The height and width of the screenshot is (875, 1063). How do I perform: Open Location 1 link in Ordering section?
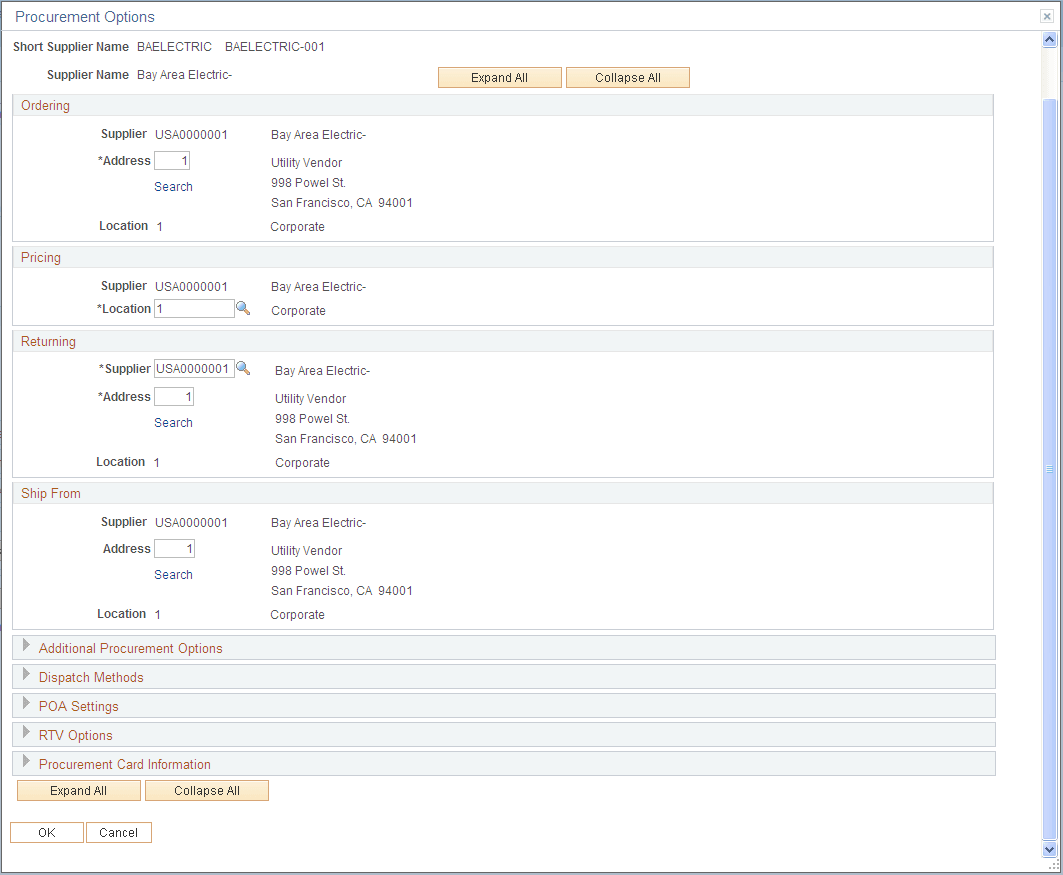(x=159, y=226)
